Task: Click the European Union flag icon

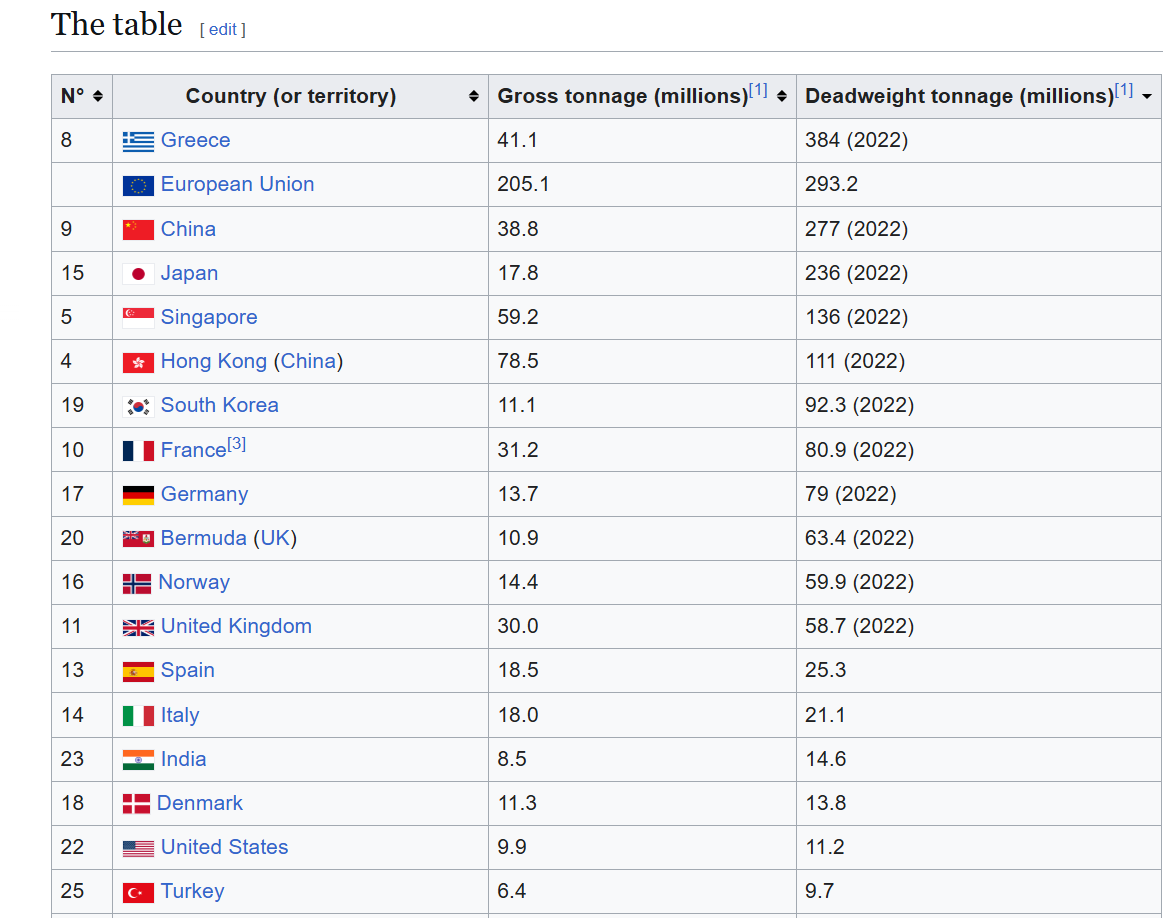Action: pos(138,185)
